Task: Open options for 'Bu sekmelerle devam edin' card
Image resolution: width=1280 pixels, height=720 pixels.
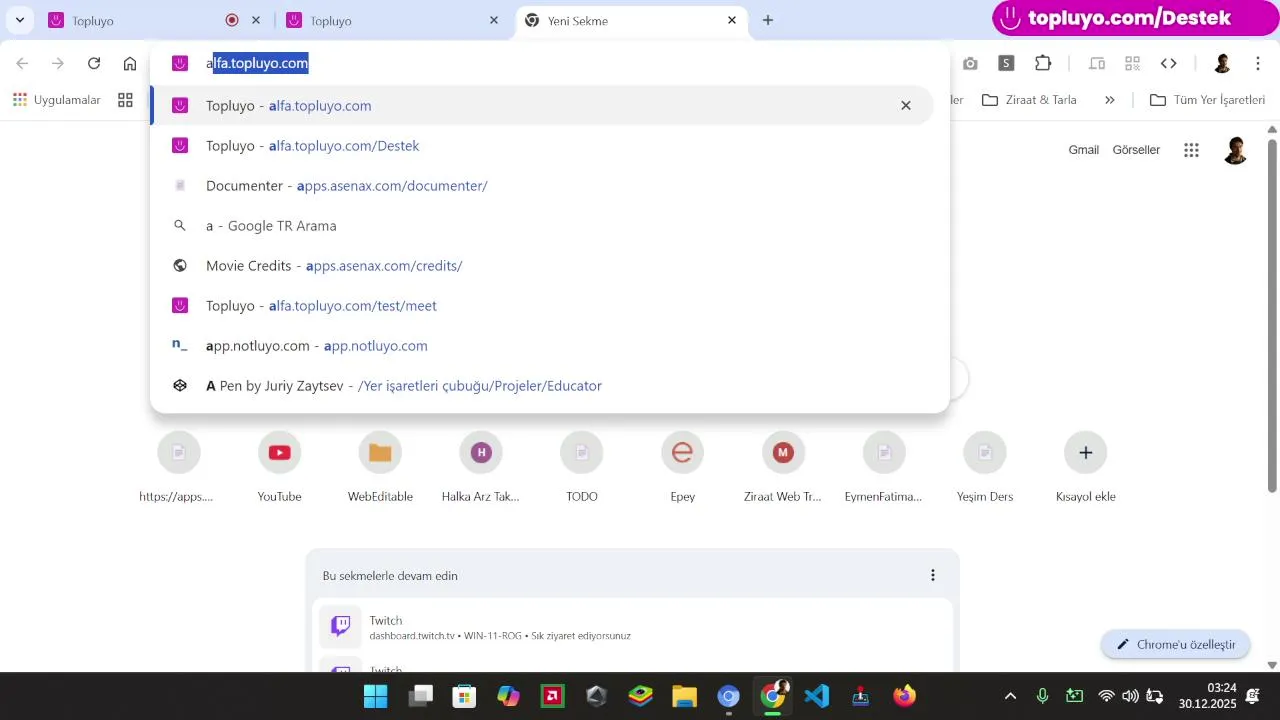Action: click(x=933, y=575)
